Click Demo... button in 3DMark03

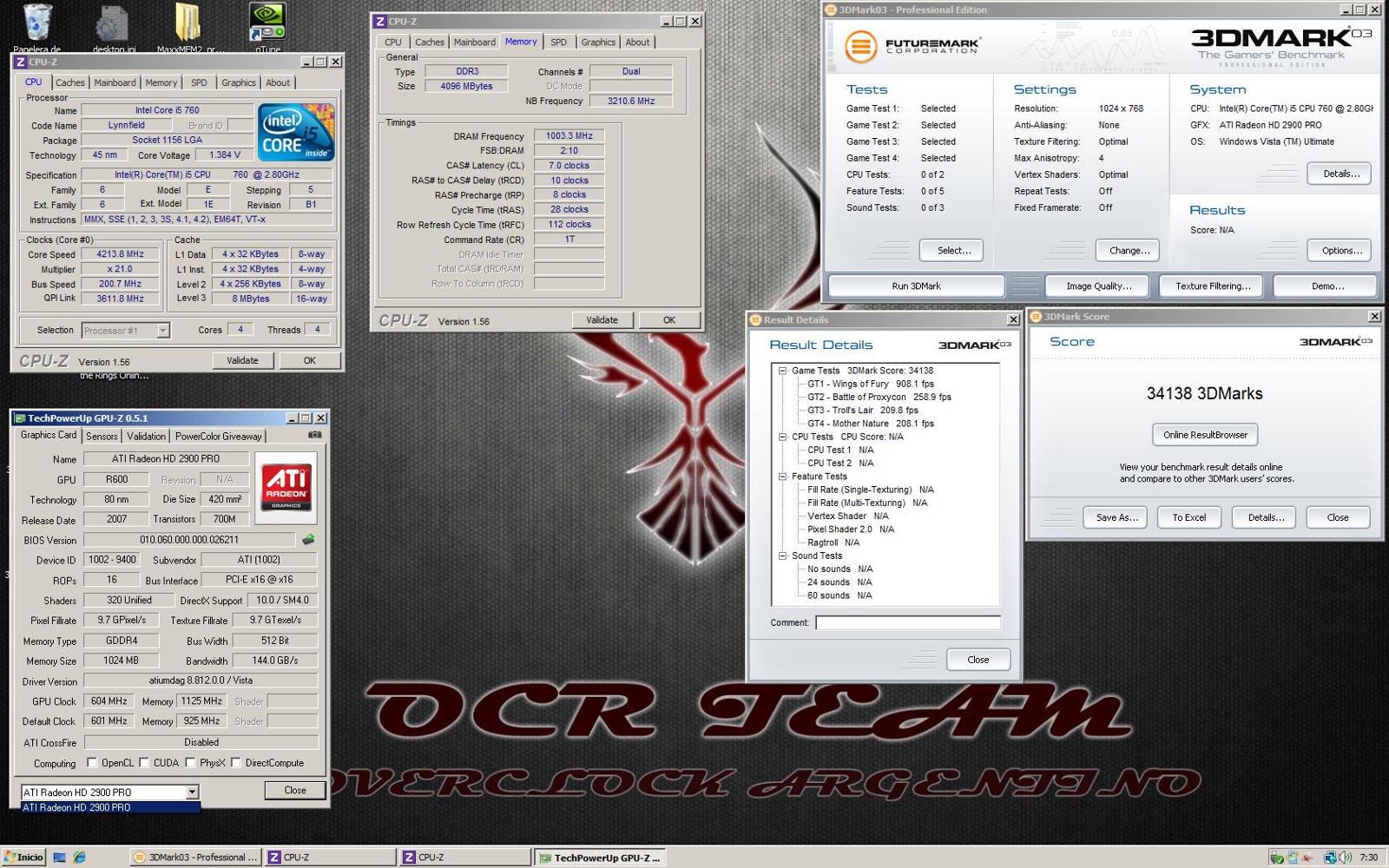point(1327,286)
